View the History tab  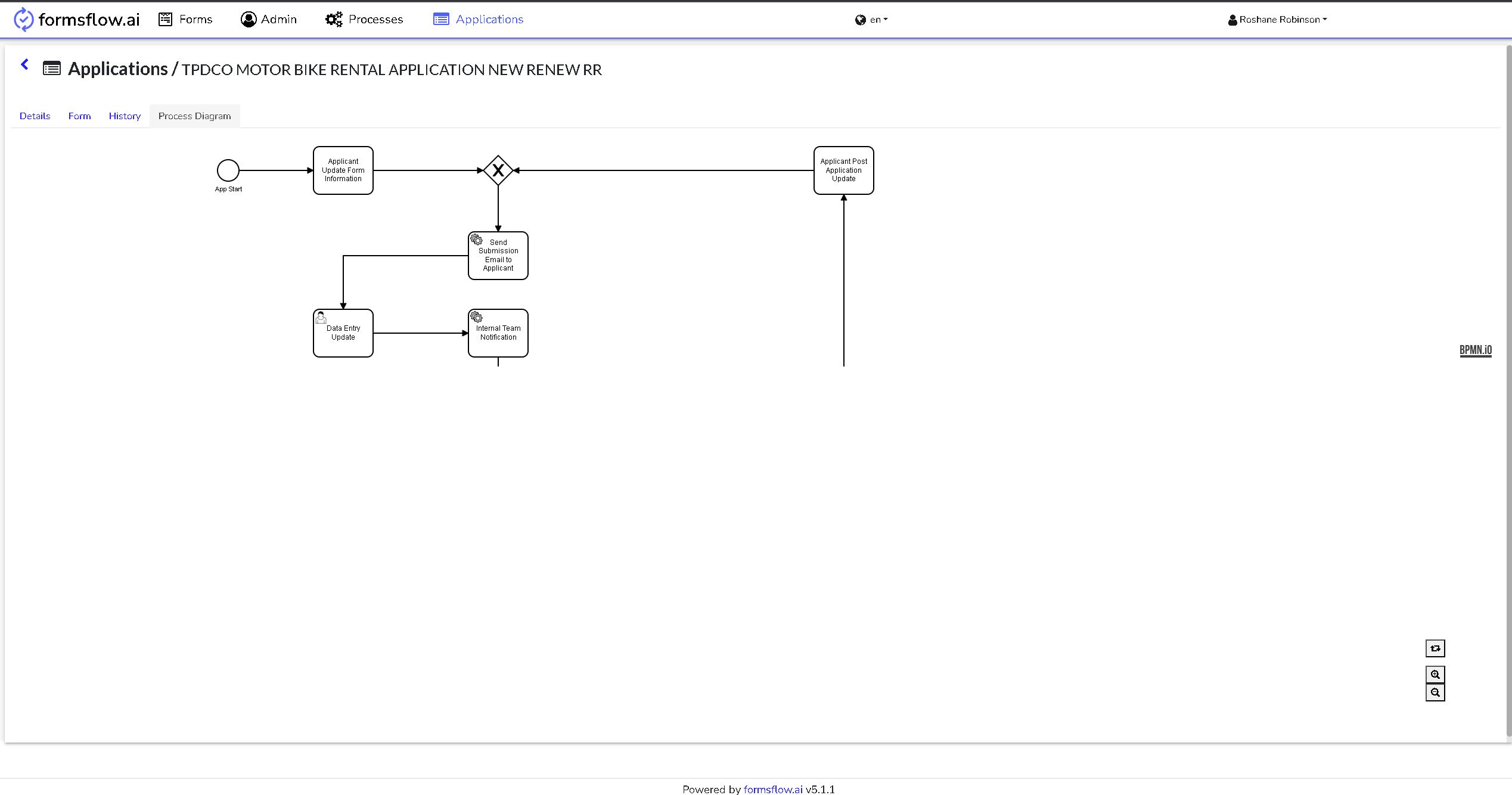tap(124, 116)
